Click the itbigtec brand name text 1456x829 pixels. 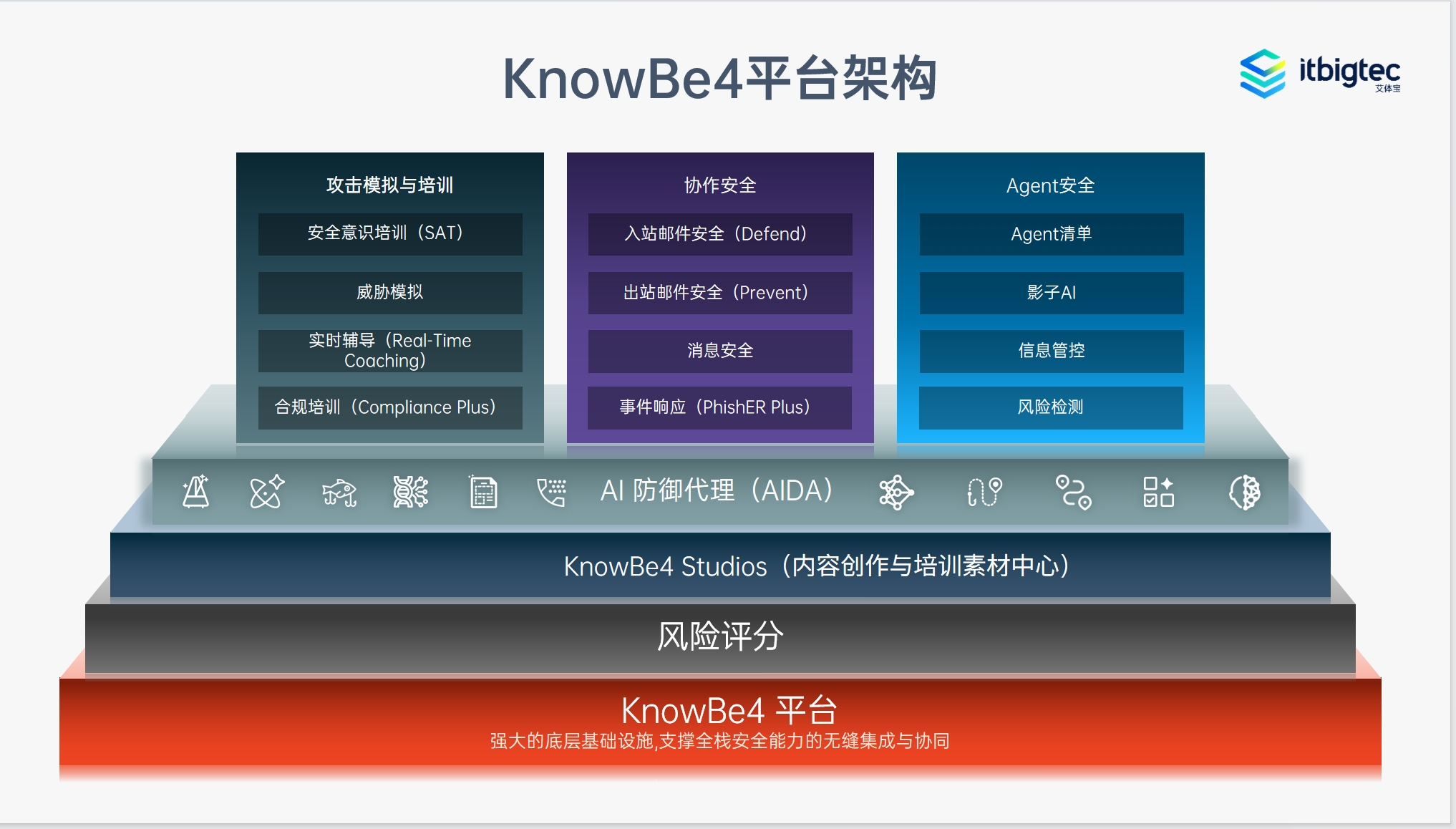(1349, 72)
